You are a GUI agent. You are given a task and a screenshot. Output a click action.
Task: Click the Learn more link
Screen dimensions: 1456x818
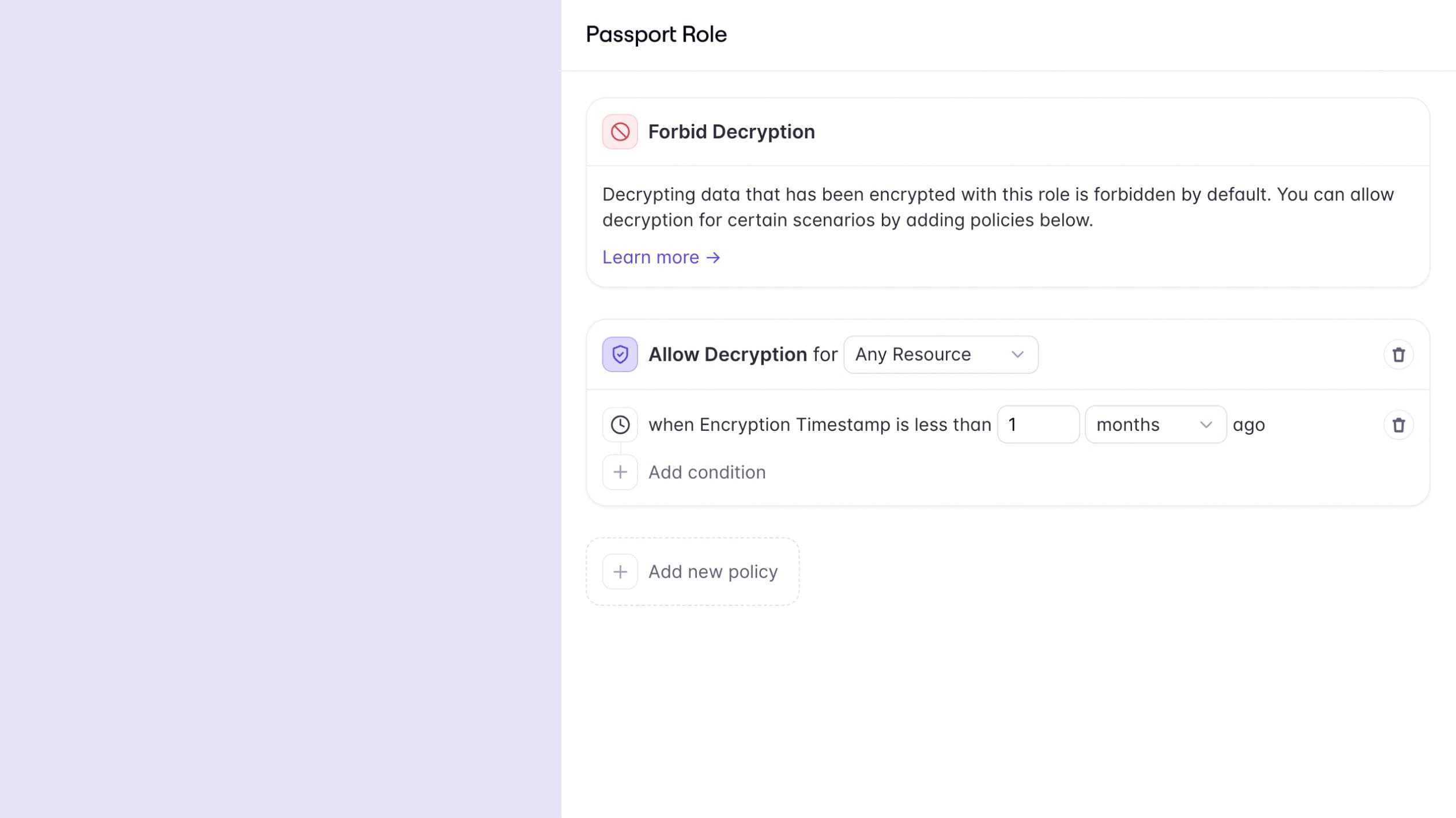pyautogui.click(x=651, y=257)
